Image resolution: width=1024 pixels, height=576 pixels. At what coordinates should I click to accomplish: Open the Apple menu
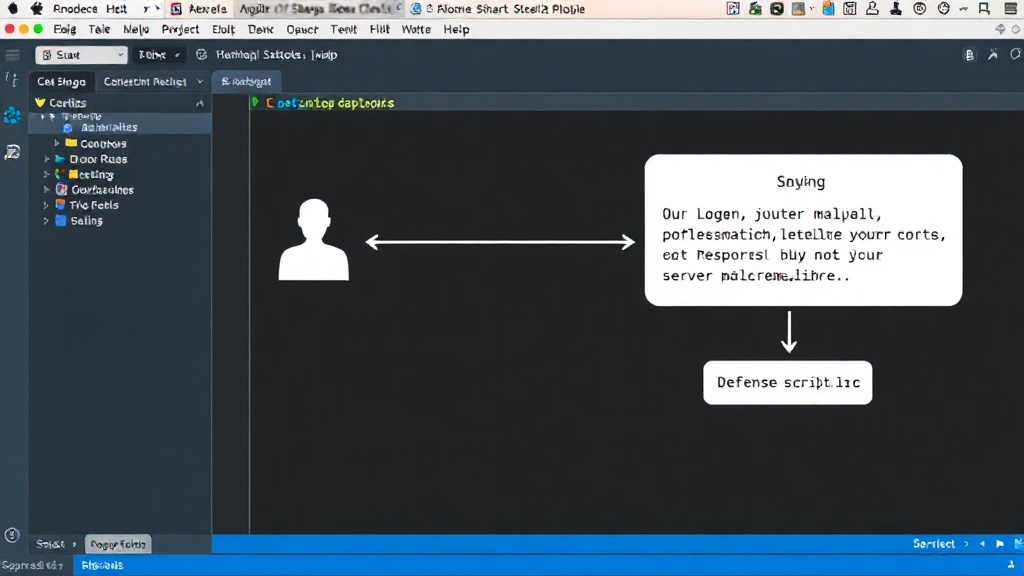(x=12, y=9)
